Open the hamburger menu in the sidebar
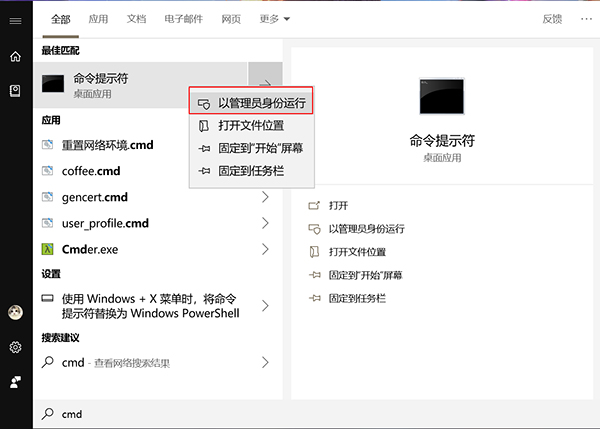The height and width of the screenshot is (429, 600). click(15, 21)
